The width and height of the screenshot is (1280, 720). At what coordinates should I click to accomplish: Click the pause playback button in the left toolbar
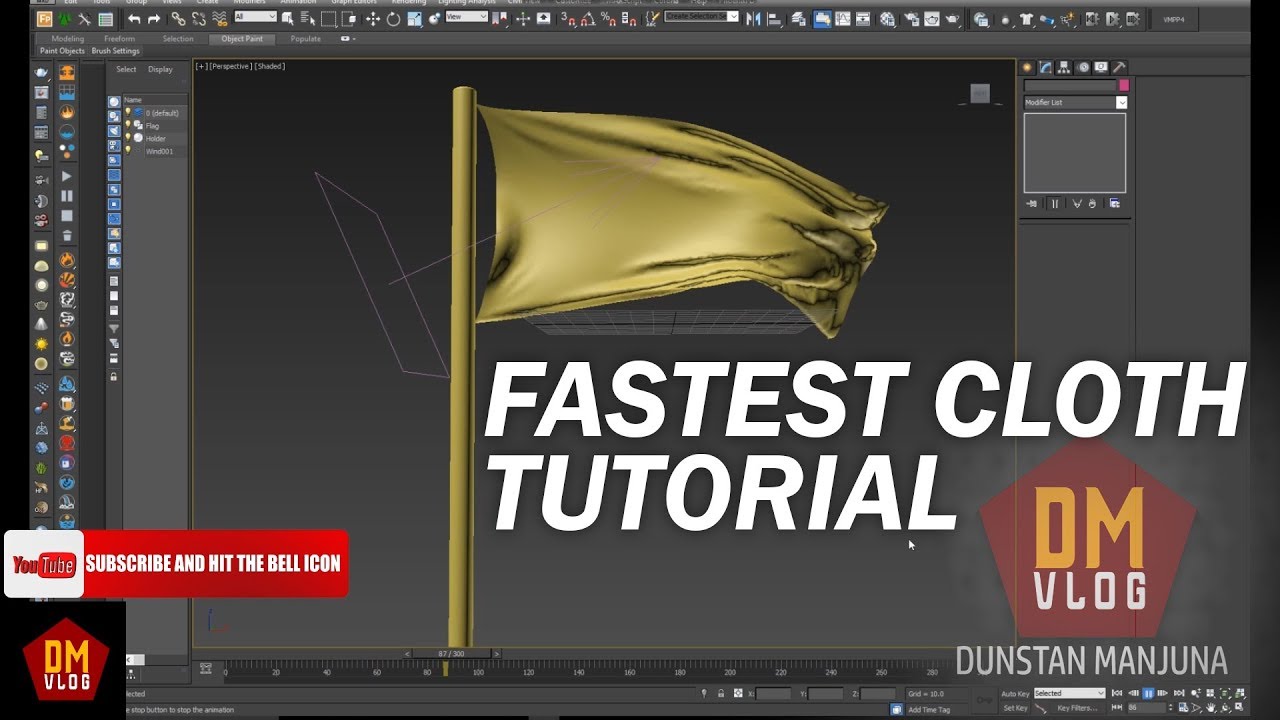pos(67,196)
